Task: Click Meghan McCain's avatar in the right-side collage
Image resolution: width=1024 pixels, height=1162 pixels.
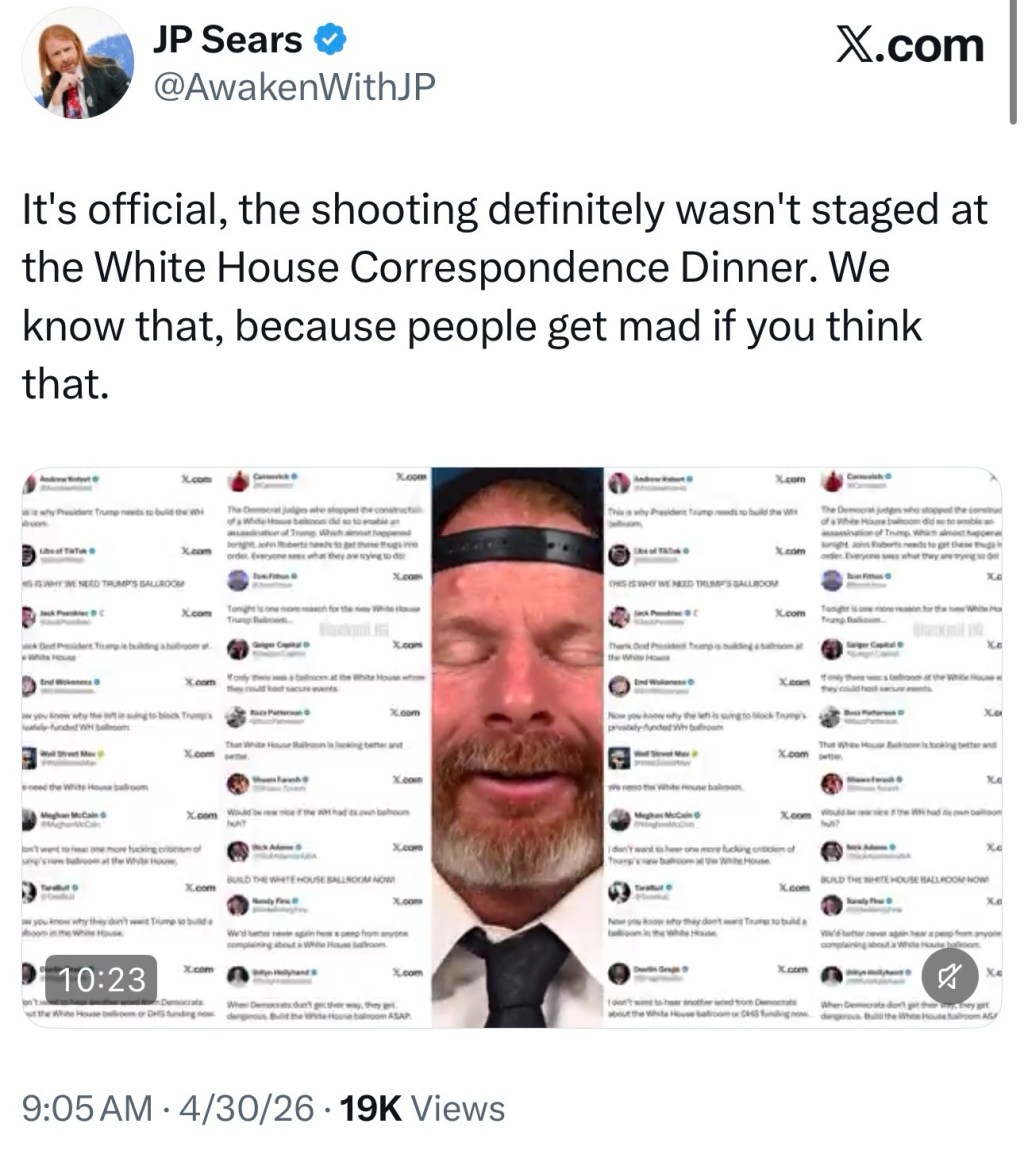Action: click(x=619, y=820)
